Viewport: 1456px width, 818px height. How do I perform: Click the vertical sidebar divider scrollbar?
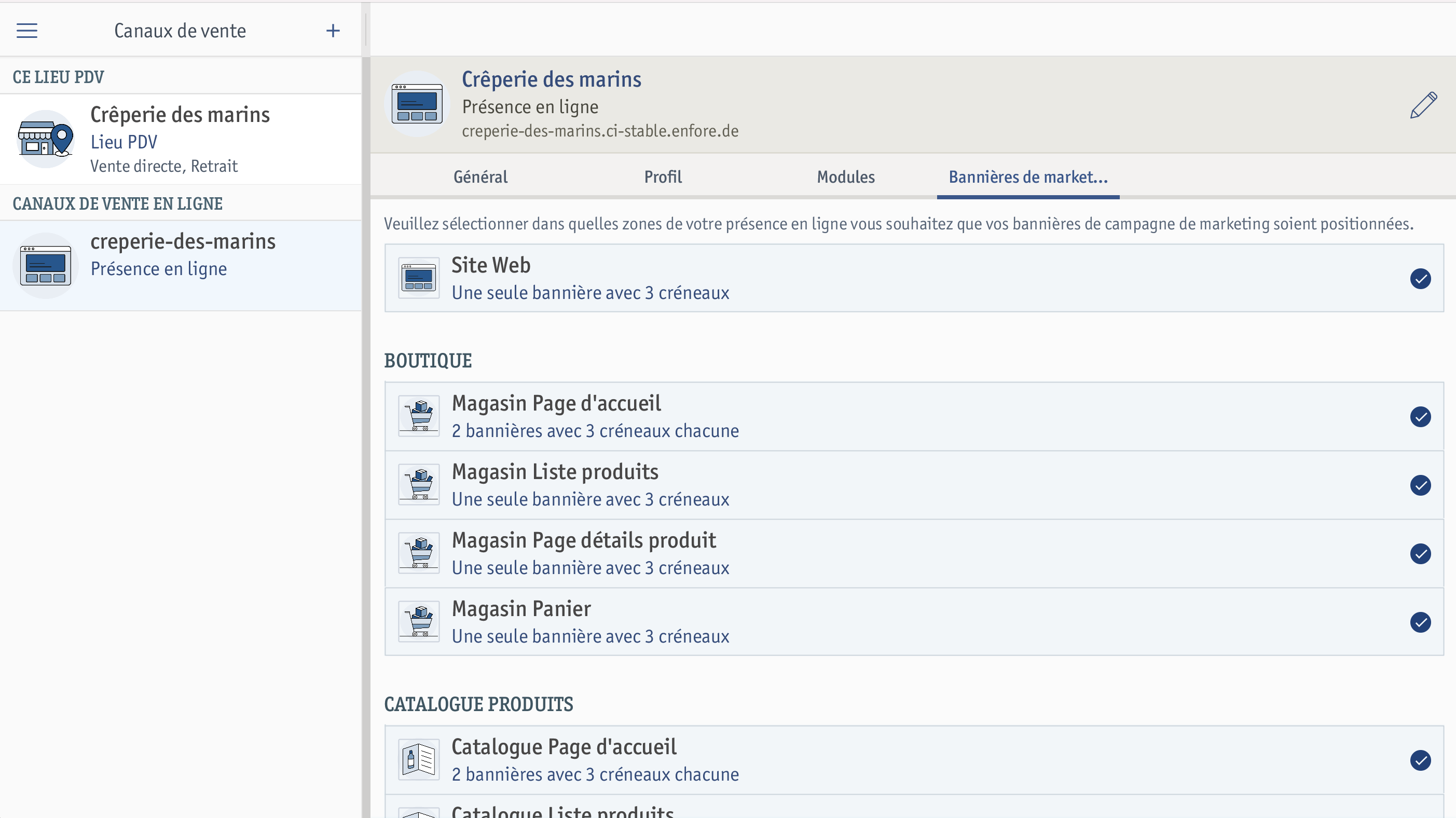[x=366, y=437]
